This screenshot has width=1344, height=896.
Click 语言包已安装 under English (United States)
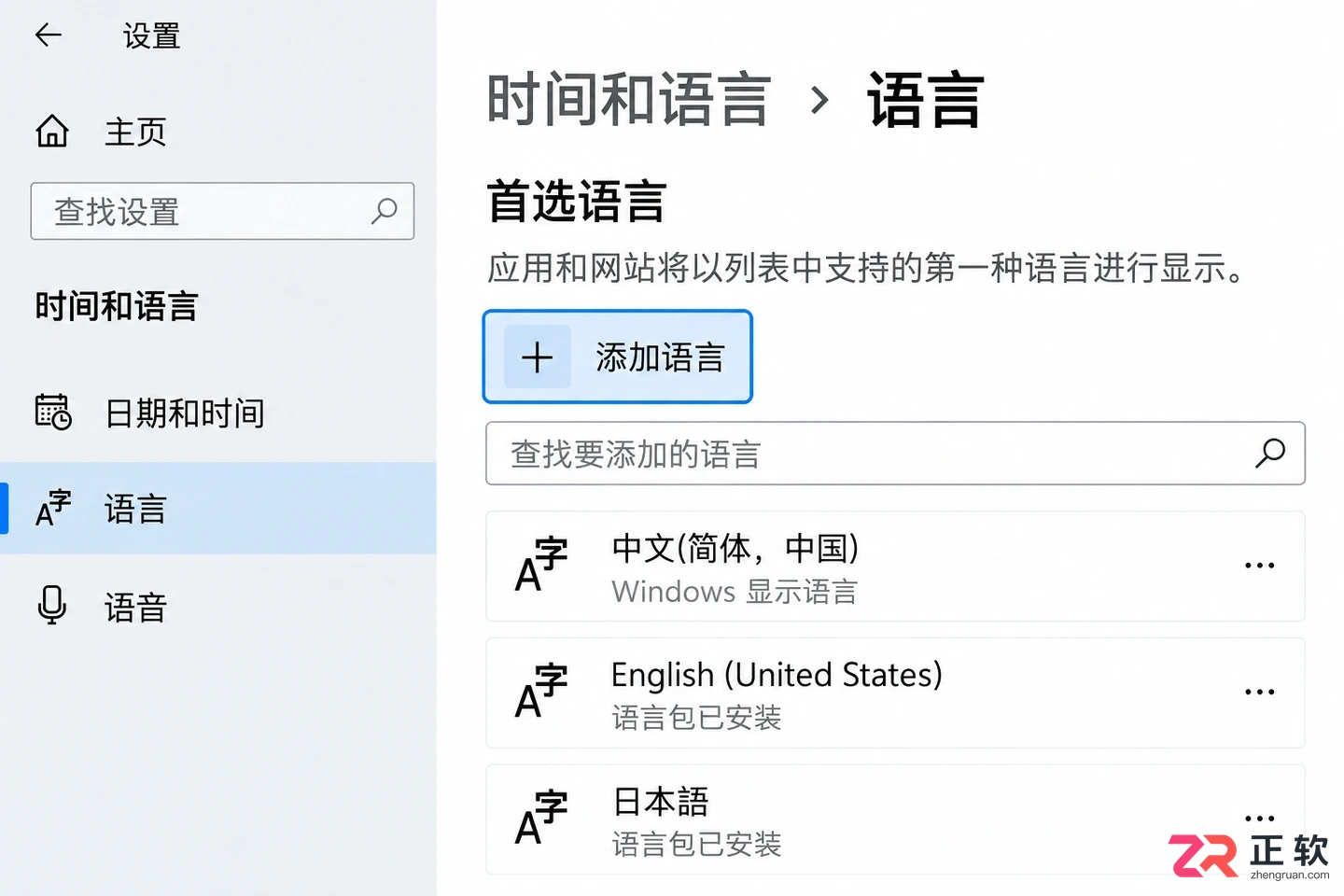(x=696, y=718)
